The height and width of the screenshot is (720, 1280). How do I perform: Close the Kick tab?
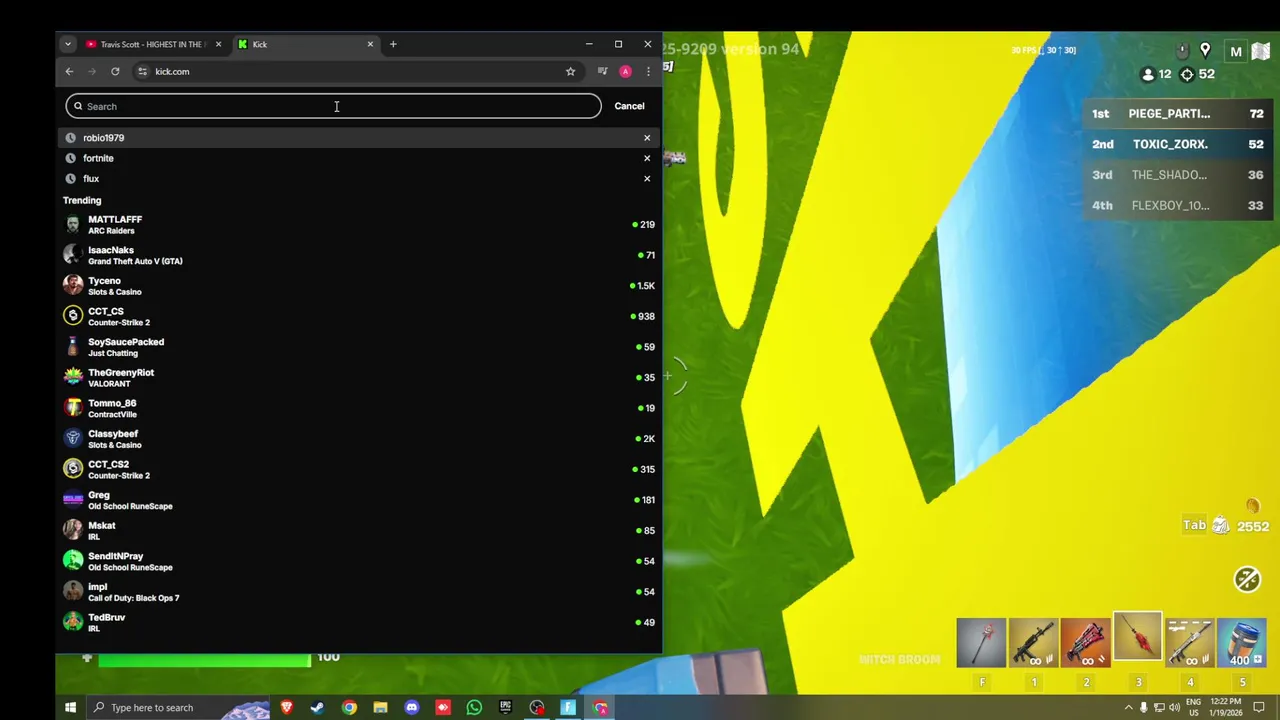[370, 44]
